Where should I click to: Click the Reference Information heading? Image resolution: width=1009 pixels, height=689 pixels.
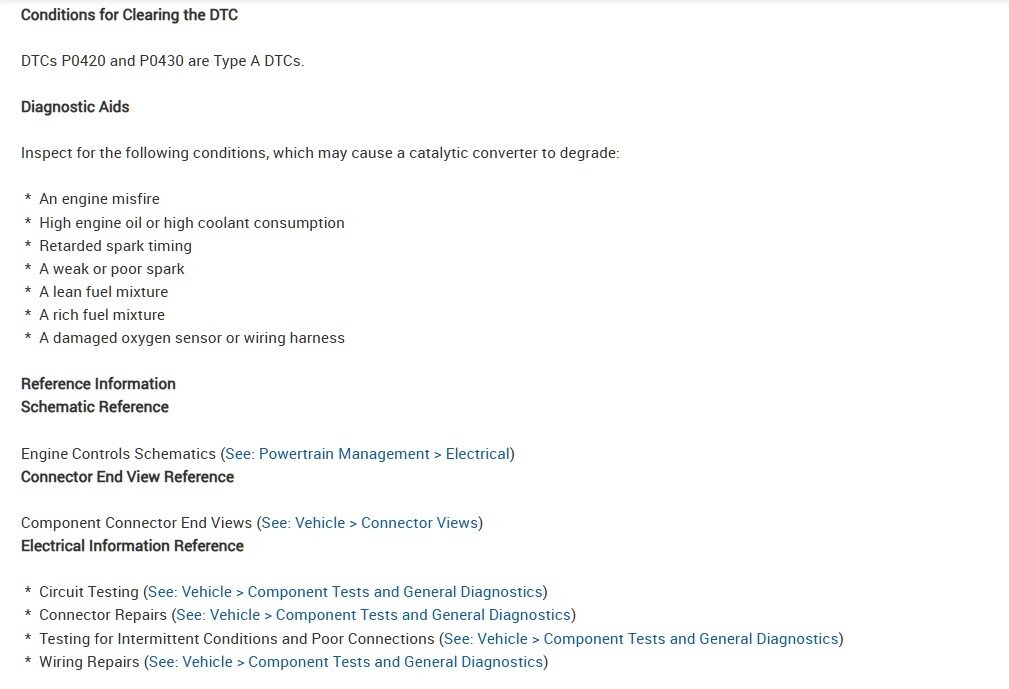[x=98, y=384]
